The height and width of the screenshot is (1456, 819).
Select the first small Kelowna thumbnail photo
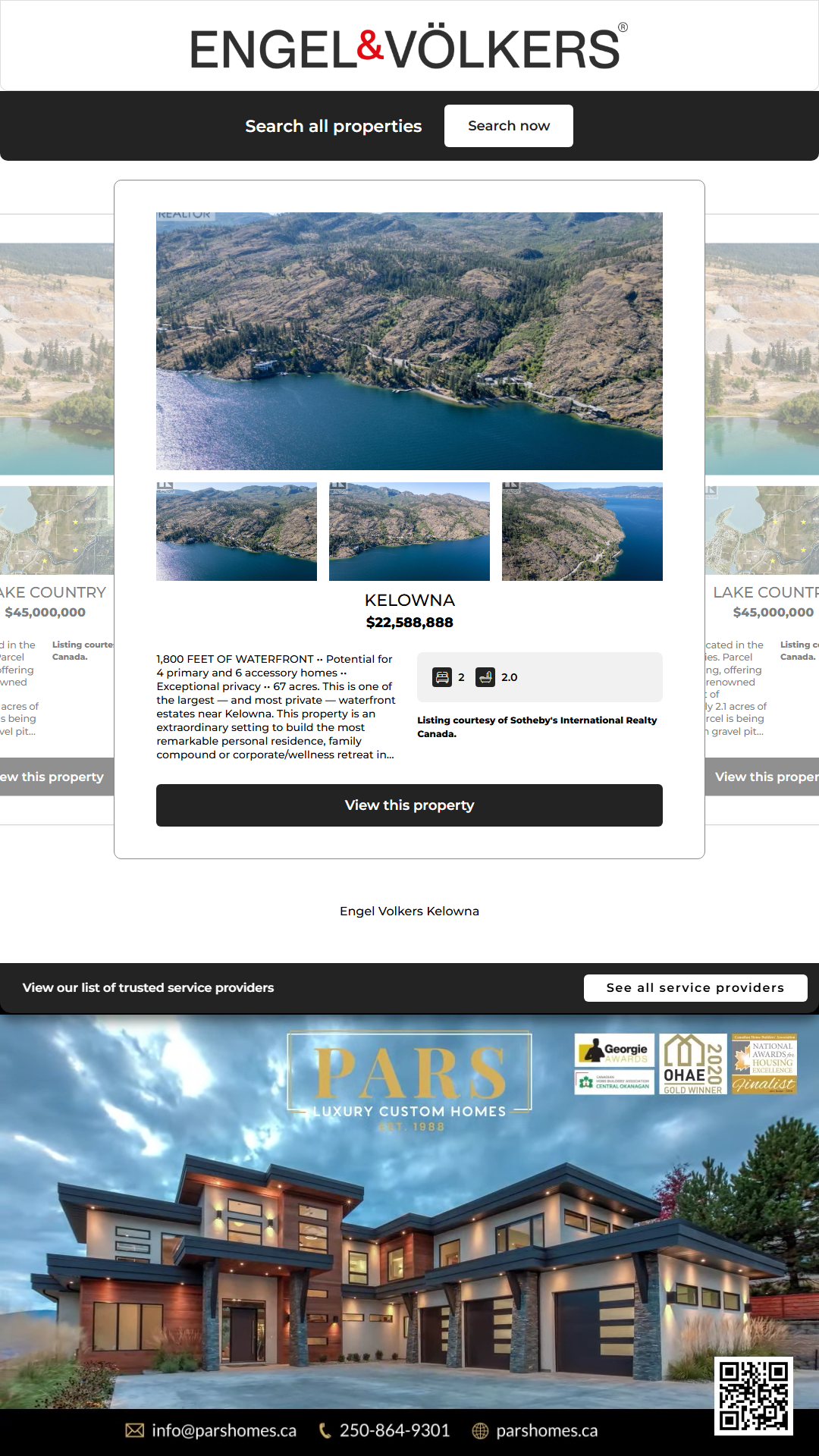point(237,532)
